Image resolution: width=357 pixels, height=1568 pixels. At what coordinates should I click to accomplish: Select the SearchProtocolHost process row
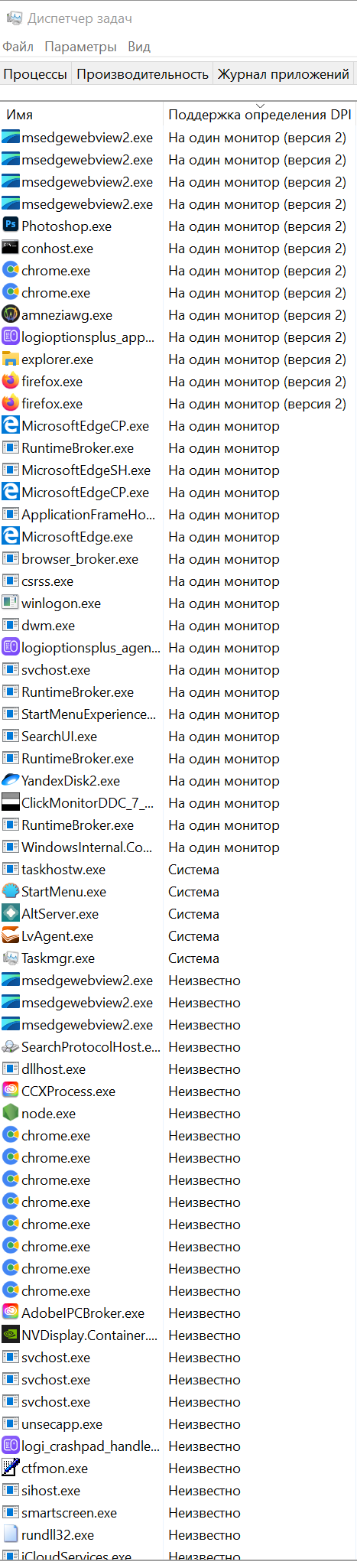(178, 1046)
